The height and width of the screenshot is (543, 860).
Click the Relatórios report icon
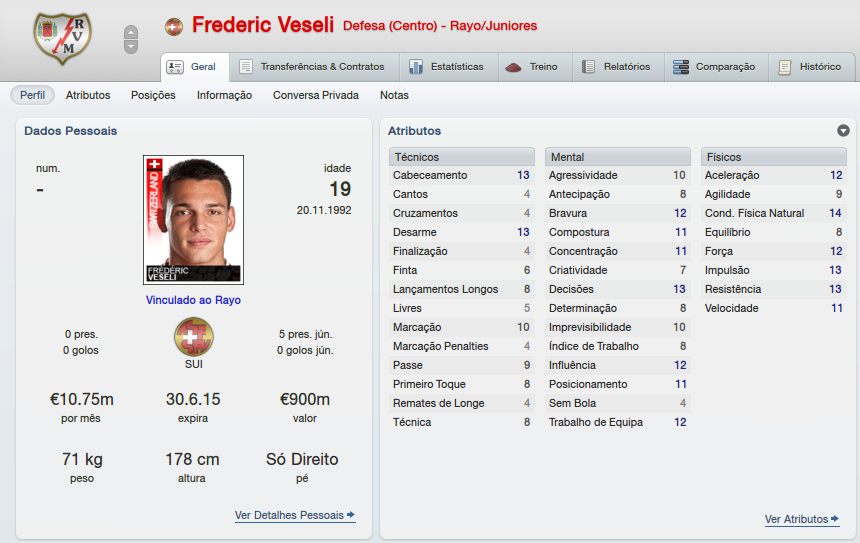(590, 67)
